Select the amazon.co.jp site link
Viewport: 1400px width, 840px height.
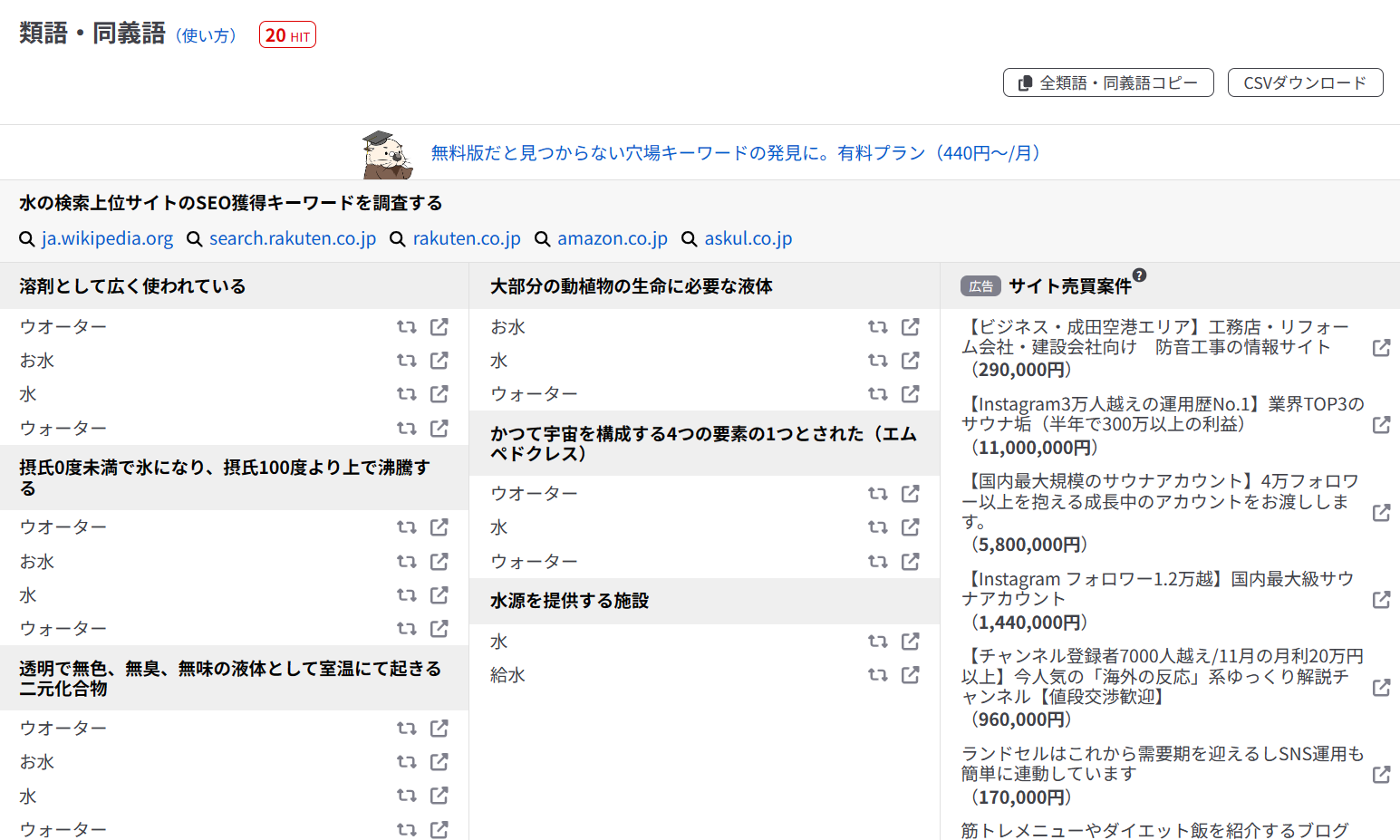coord(612,238)
